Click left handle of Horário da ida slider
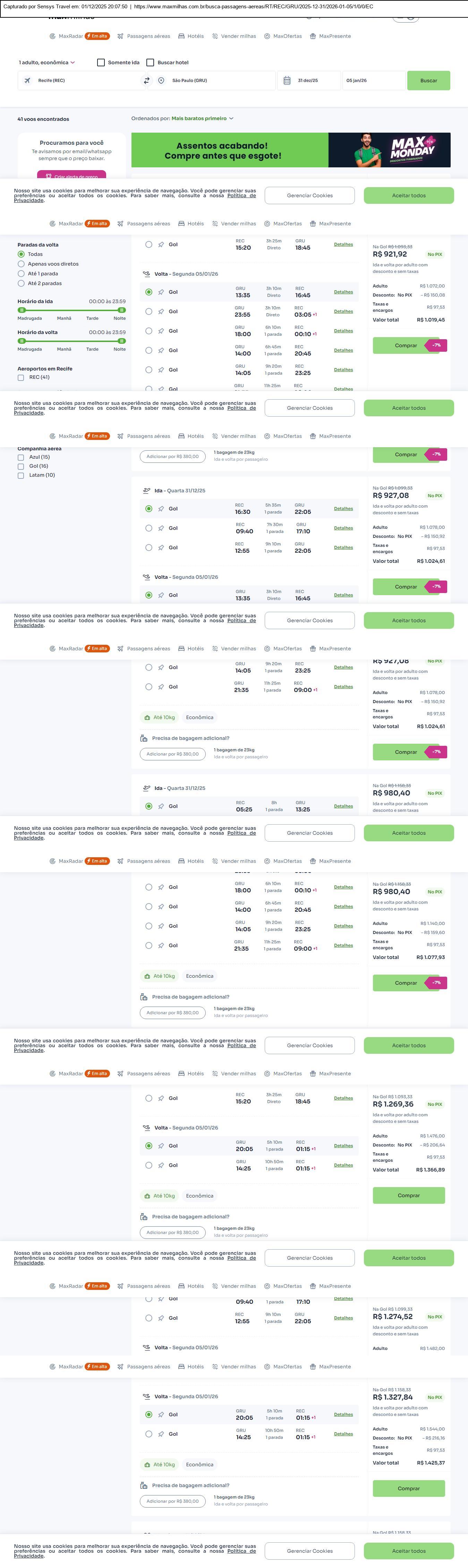 (21, 310)
